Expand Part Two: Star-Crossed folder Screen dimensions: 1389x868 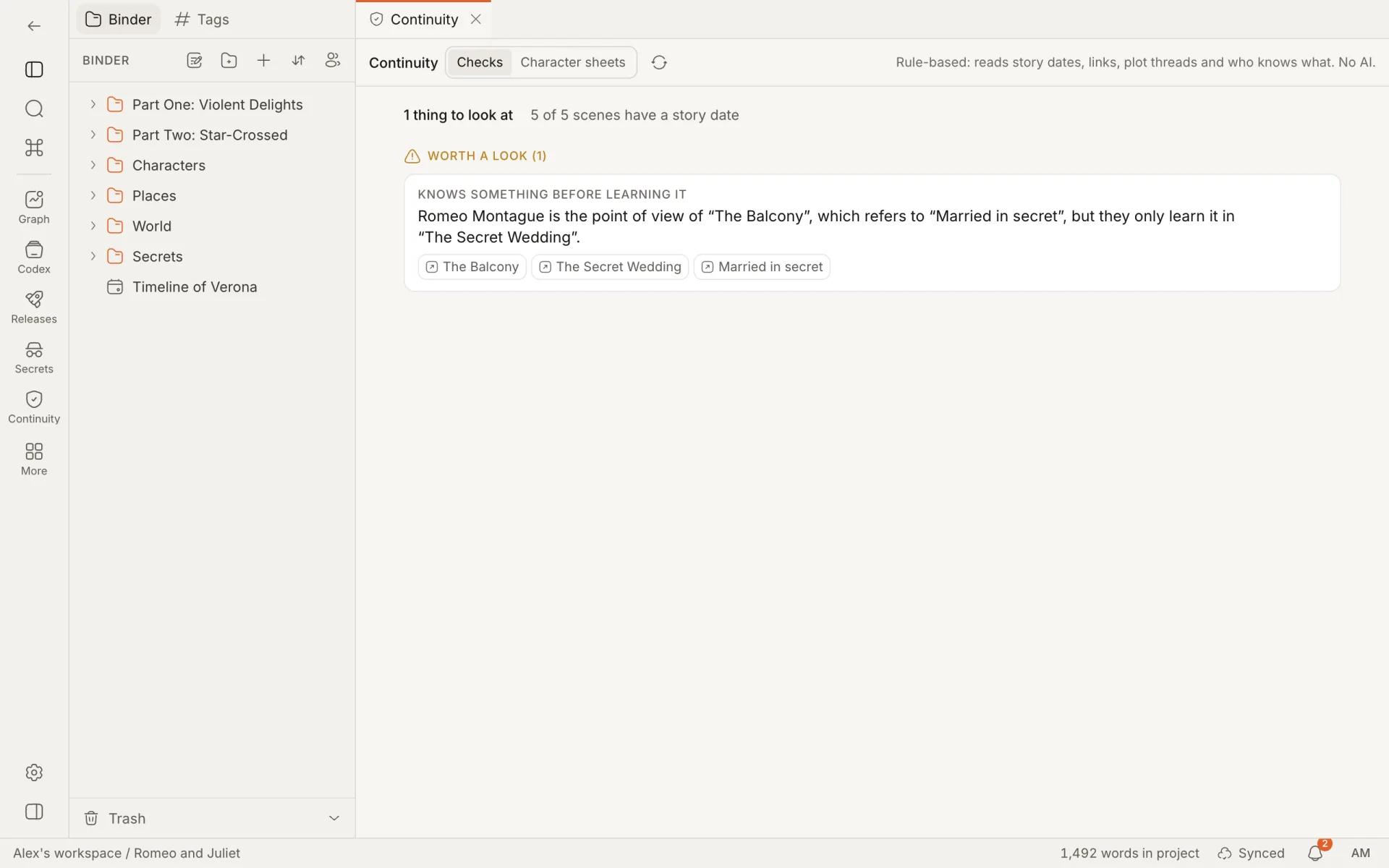[93, 135]
